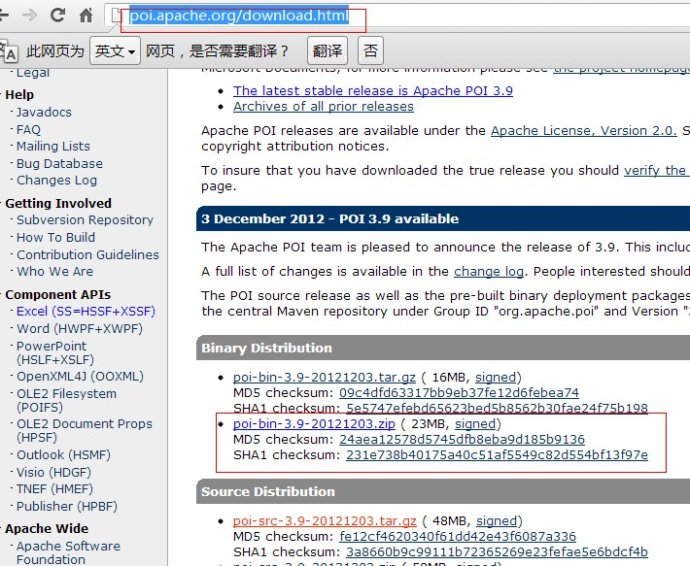Open Contribution Guidelines link
The image size is (690, 566).
88,254
